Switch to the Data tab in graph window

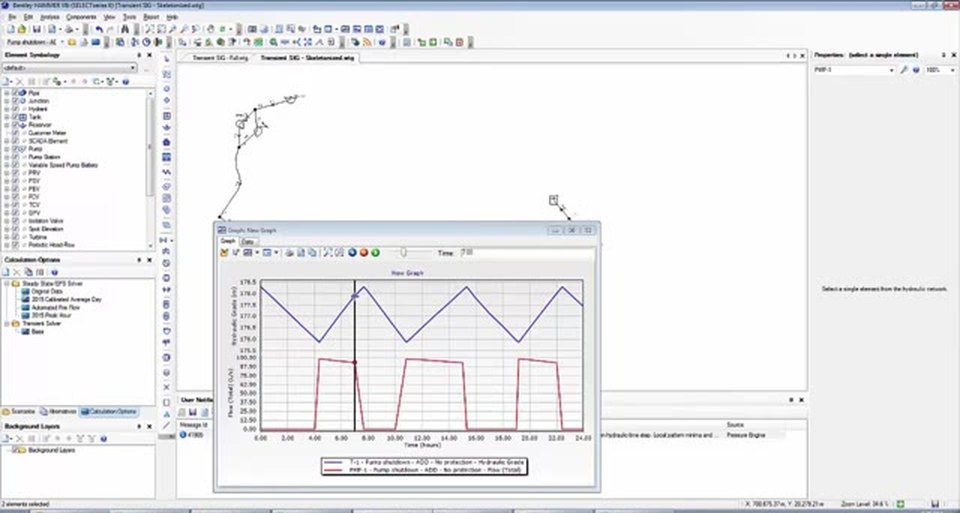[247, 242]
